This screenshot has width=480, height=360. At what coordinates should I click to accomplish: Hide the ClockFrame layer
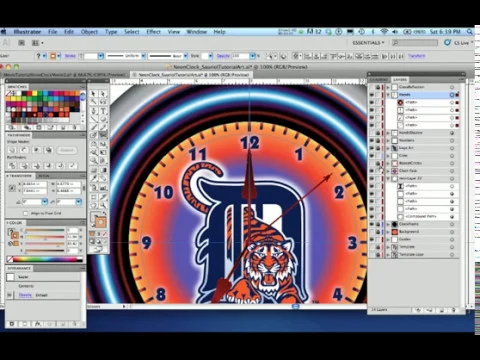(x=371, y=224)
